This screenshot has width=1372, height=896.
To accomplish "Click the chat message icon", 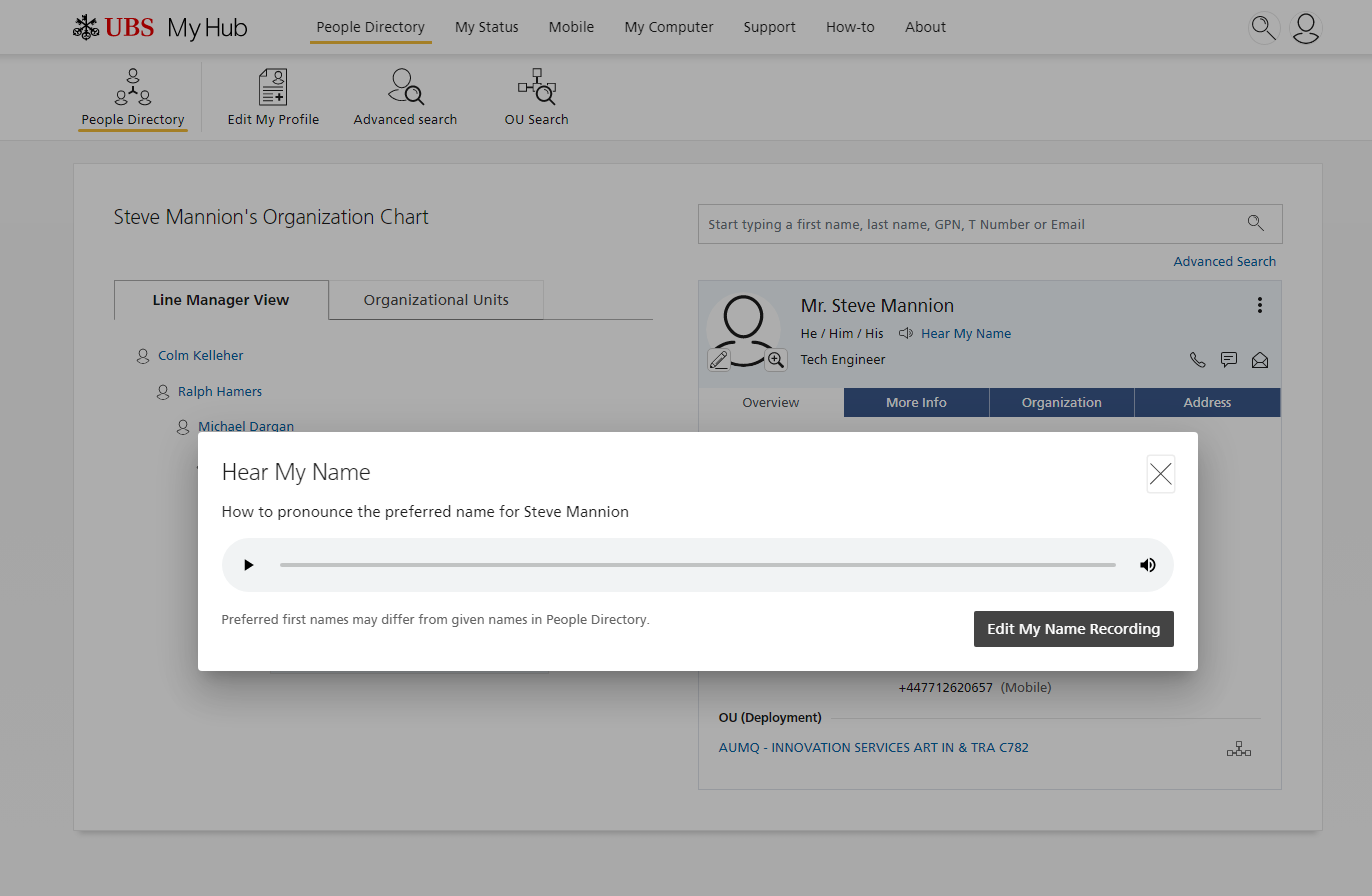I will pos(1229,360).
